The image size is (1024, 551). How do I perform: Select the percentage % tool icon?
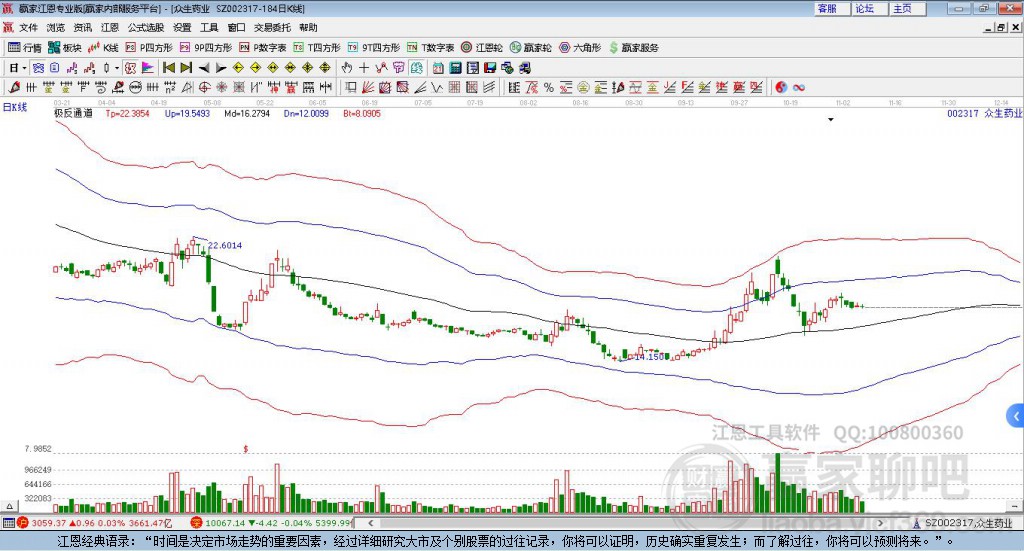pos(549,87)
